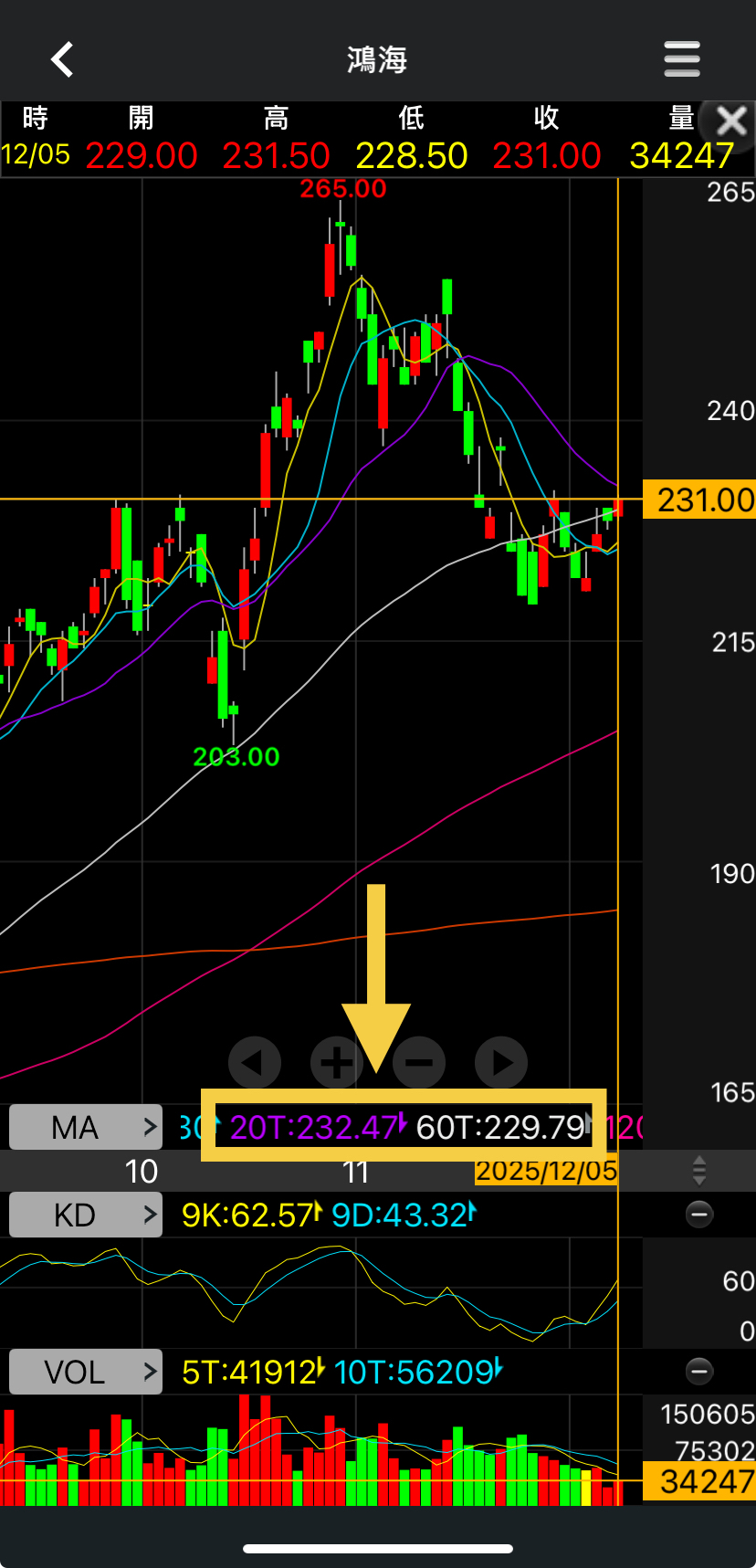Screen dimensions: 756x1568
Task: Open the VOL indicator selector
Action: [x=86, y=1372]
